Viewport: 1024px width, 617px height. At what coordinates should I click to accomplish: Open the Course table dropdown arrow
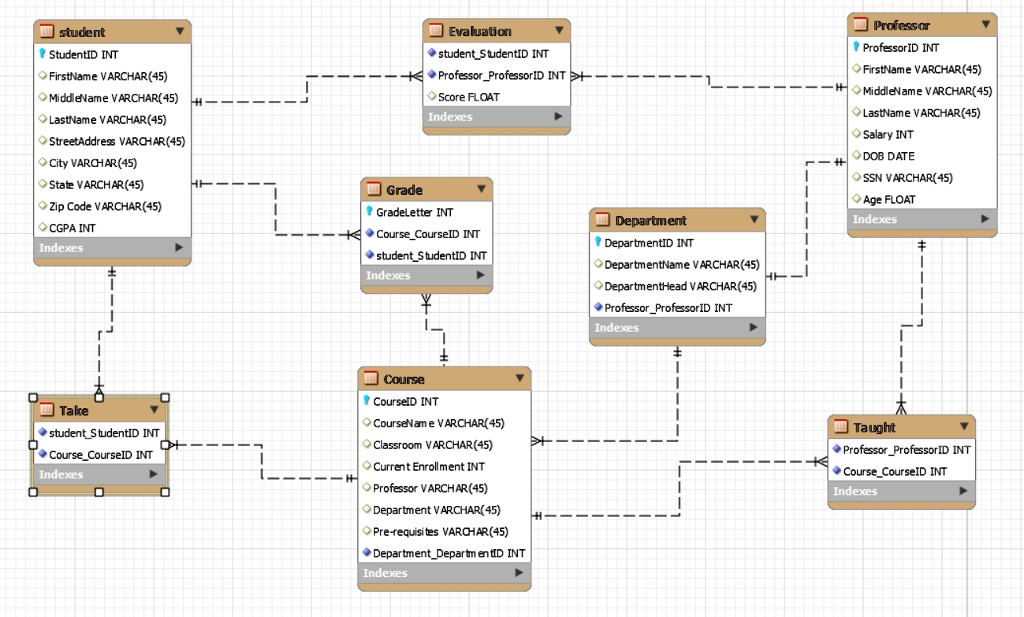pos(520,378)
